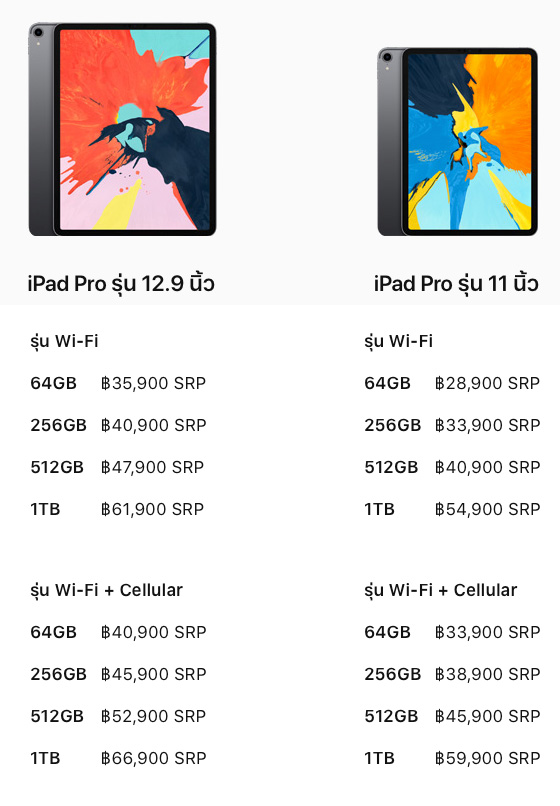This screenshot has height=806, width=560.
Task: Click the ฿66,900 SRP 1TB Cellular price
Action: coord(153,758)
